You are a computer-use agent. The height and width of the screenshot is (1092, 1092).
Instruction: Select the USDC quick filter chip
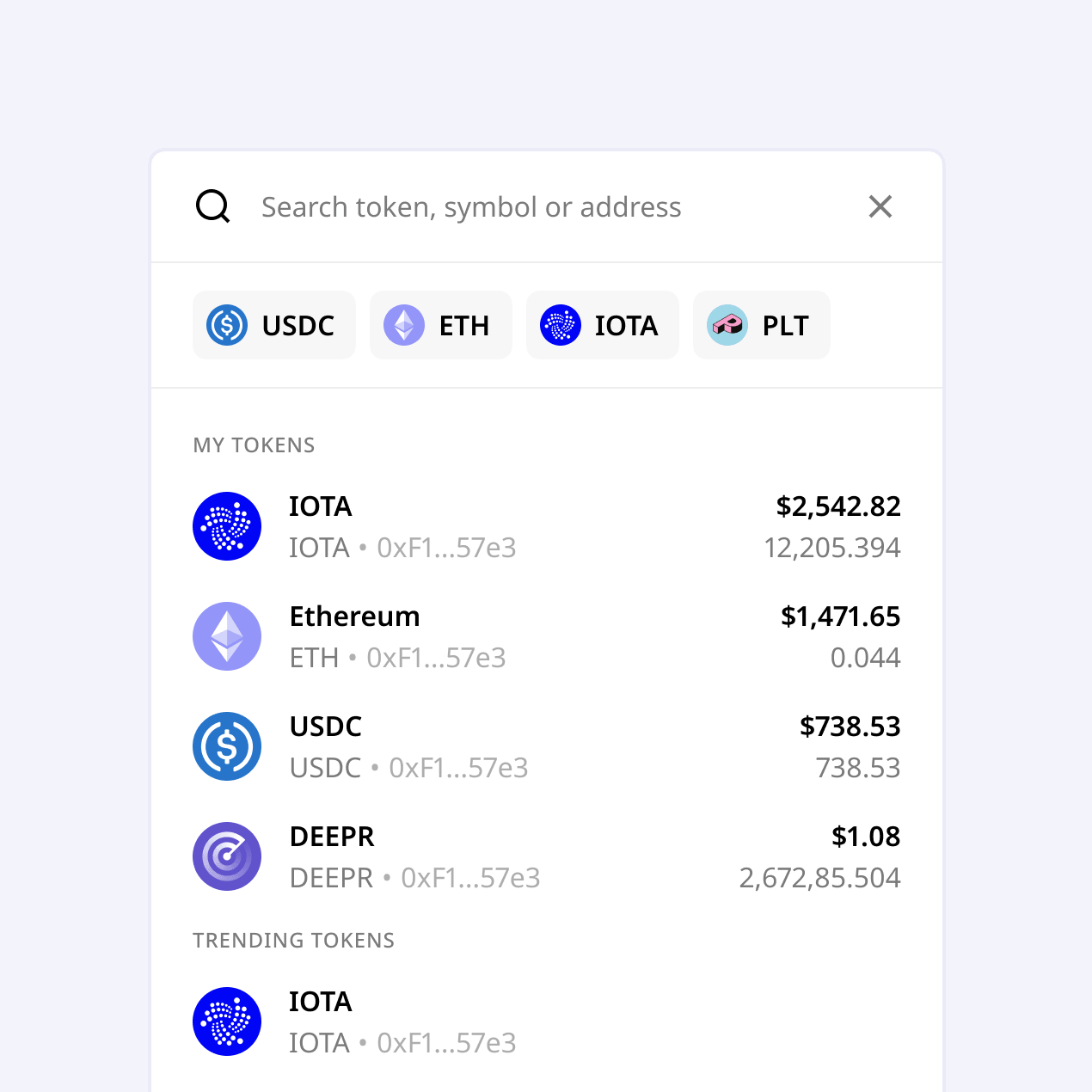click(x=273, y=325)
